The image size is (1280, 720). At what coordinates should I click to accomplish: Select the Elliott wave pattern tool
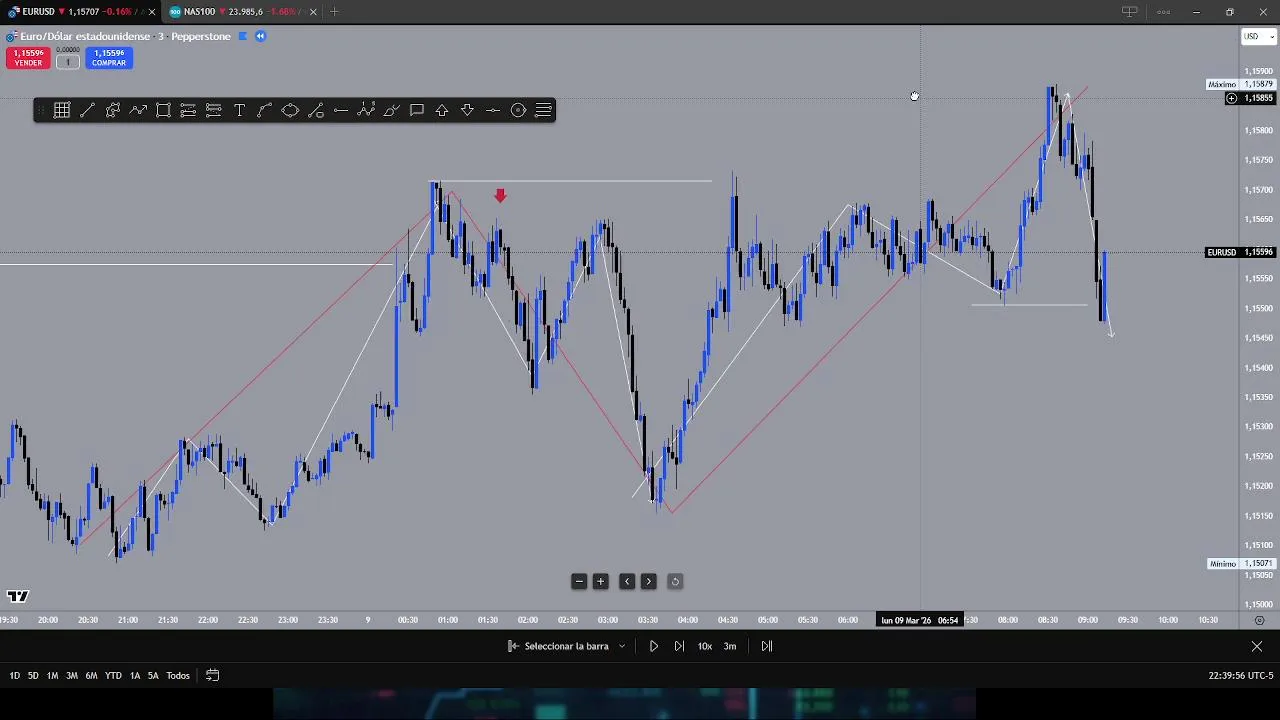(366, 110)
